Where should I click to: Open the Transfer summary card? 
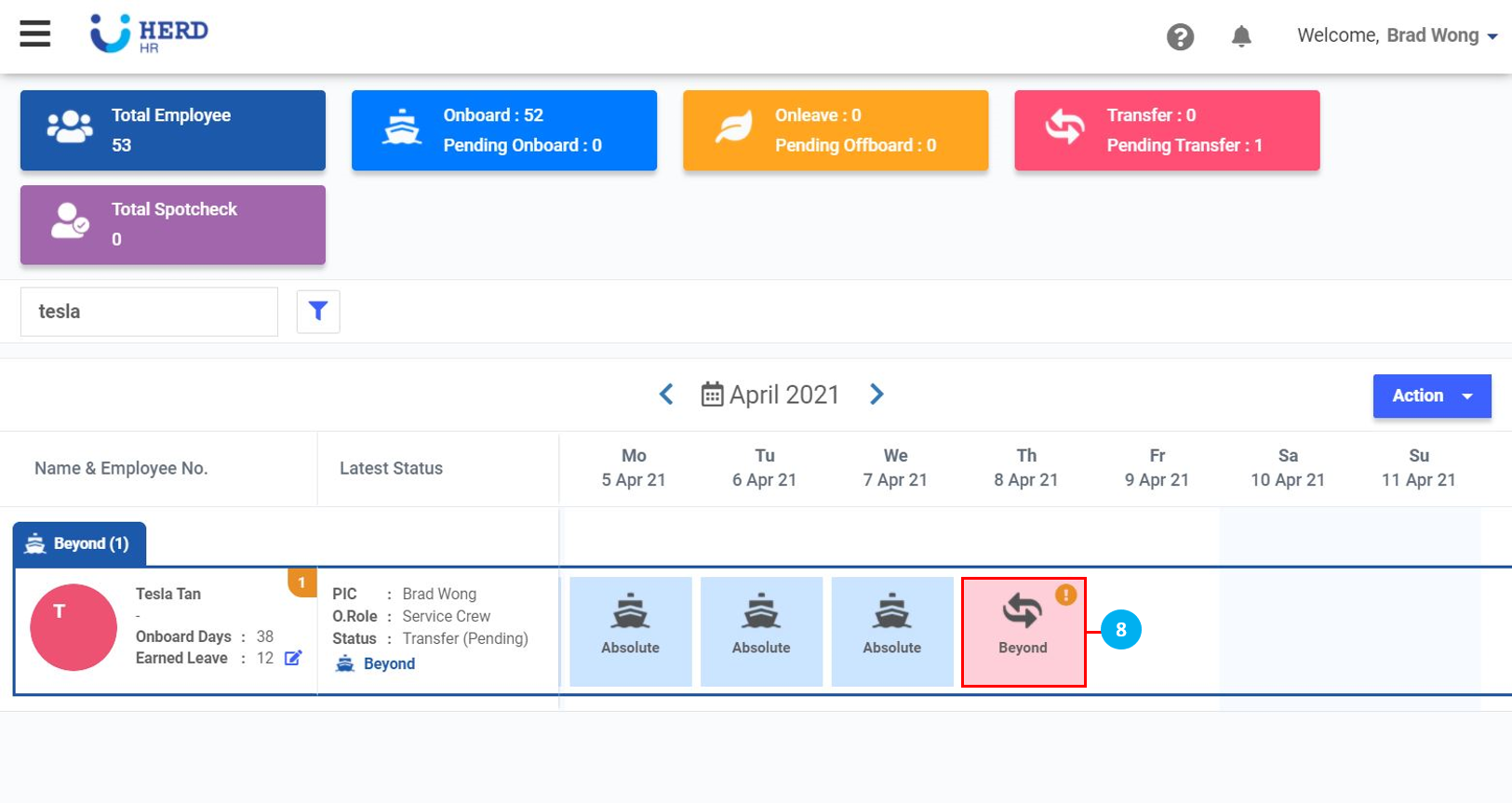tap(1166, 130)
